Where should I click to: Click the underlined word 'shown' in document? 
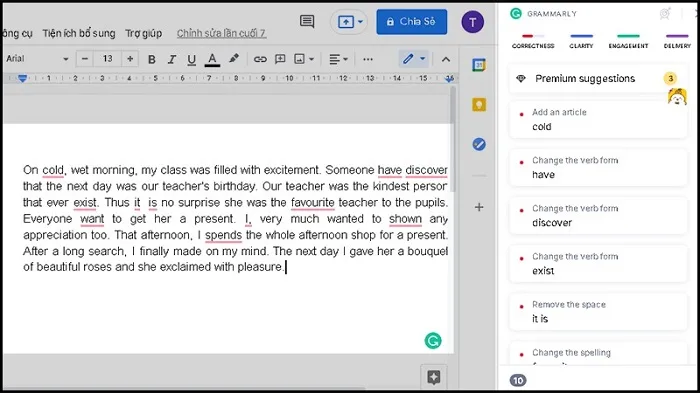[x=405, y=219]
